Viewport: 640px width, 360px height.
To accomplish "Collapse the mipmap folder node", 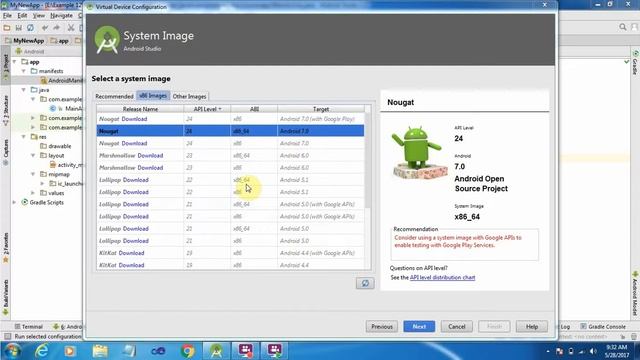I will (x=33, y=174).
